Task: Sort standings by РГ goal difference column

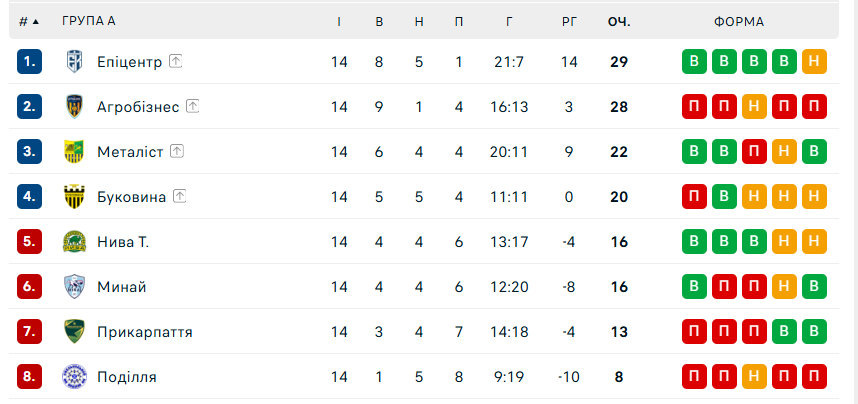Action: (569, 21)
